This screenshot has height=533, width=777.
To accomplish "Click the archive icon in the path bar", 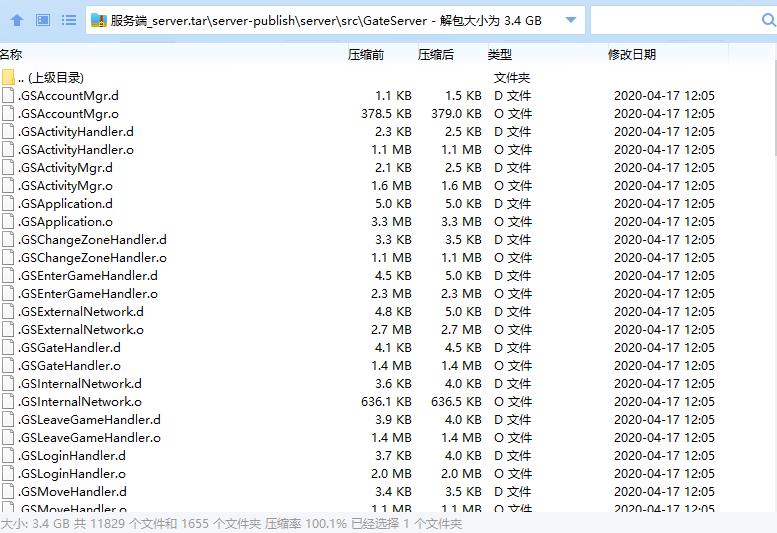I will (98, 20).
